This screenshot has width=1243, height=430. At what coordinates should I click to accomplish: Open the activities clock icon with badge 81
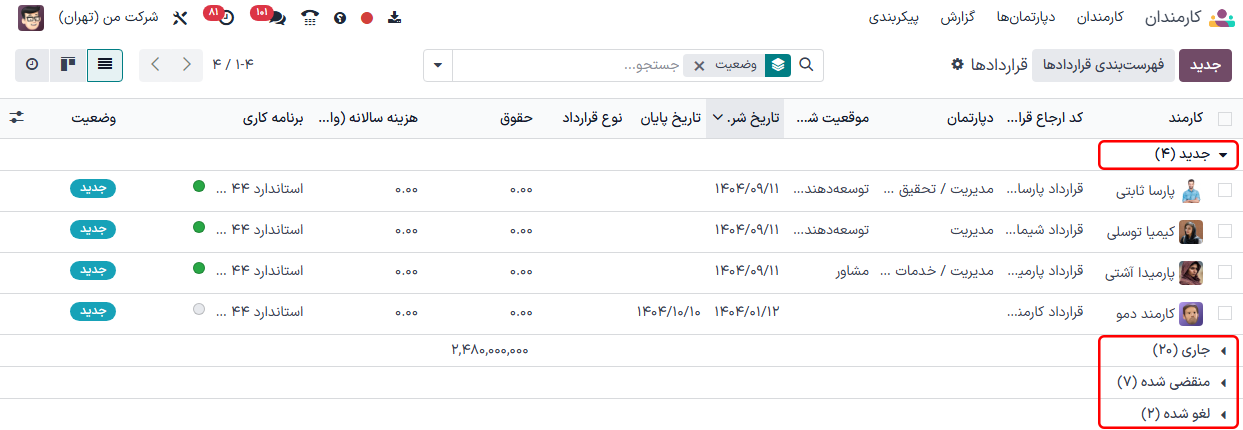(x=226, y=18)
